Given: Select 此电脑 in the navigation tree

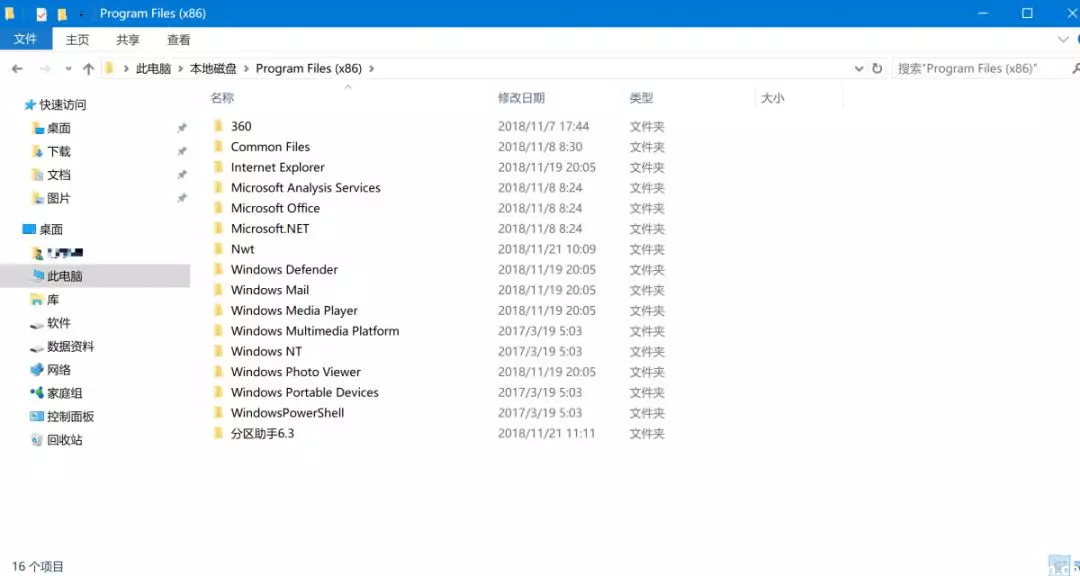Looking at the screenshot, I should (64, 276).
